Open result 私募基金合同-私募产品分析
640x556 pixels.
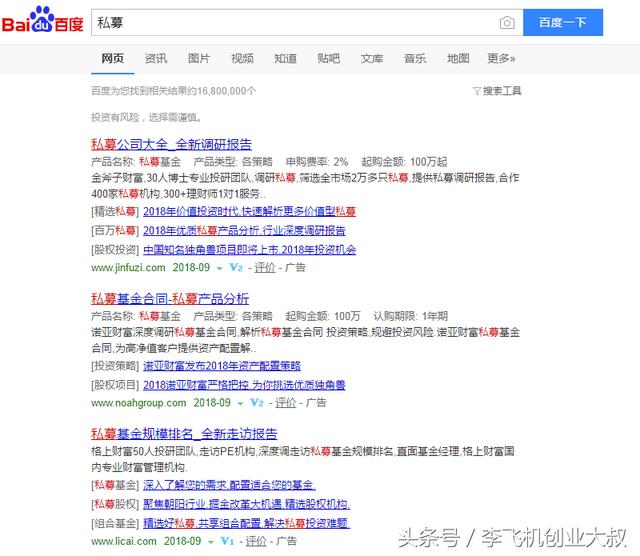[170, 299]
